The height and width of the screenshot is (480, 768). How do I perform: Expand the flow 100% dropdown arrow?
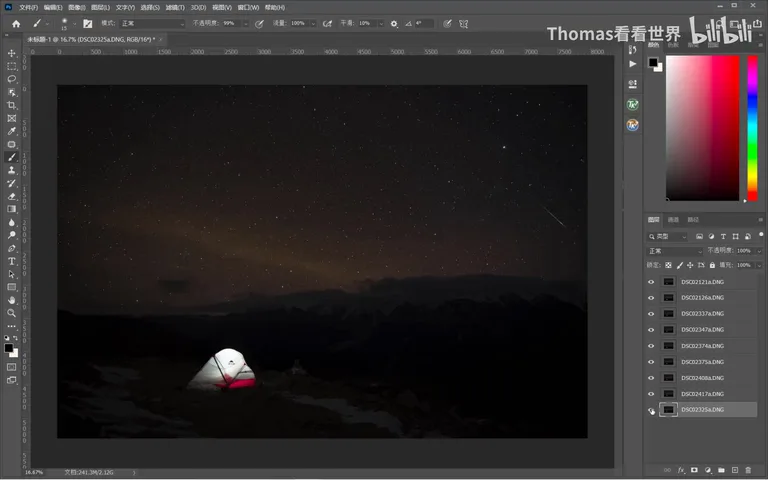pyautogui.click(x=313, y=24)
